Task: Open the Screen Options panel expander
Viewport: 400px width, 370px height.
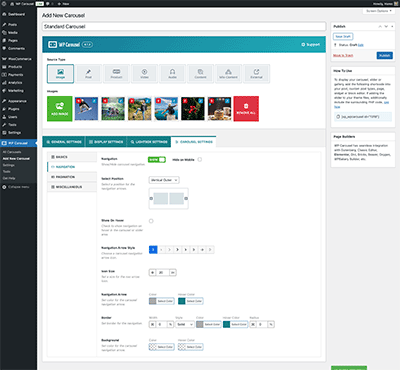Action: (x=379, y=11)
